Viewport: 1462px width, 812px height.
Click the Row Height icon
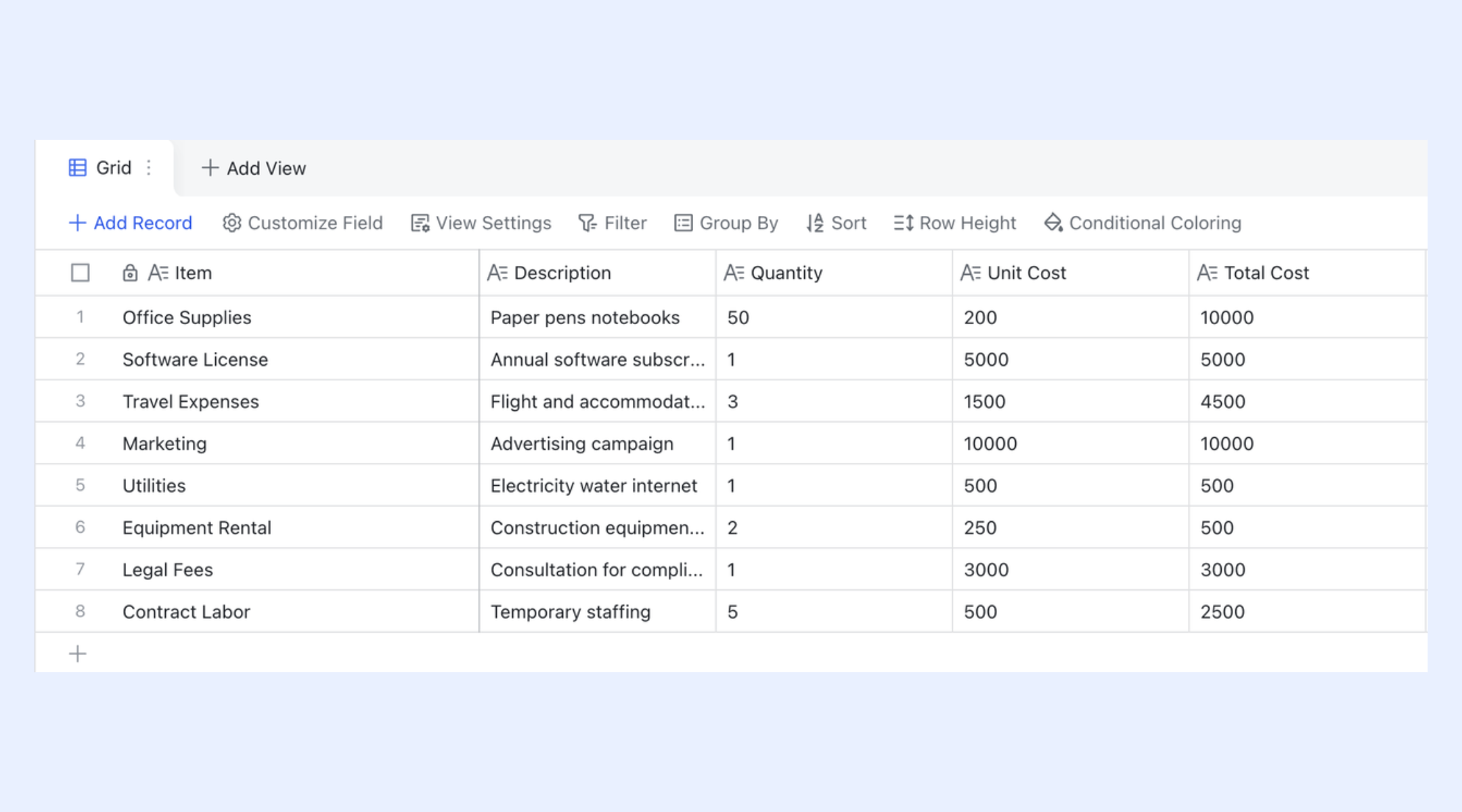coord(904,223)
